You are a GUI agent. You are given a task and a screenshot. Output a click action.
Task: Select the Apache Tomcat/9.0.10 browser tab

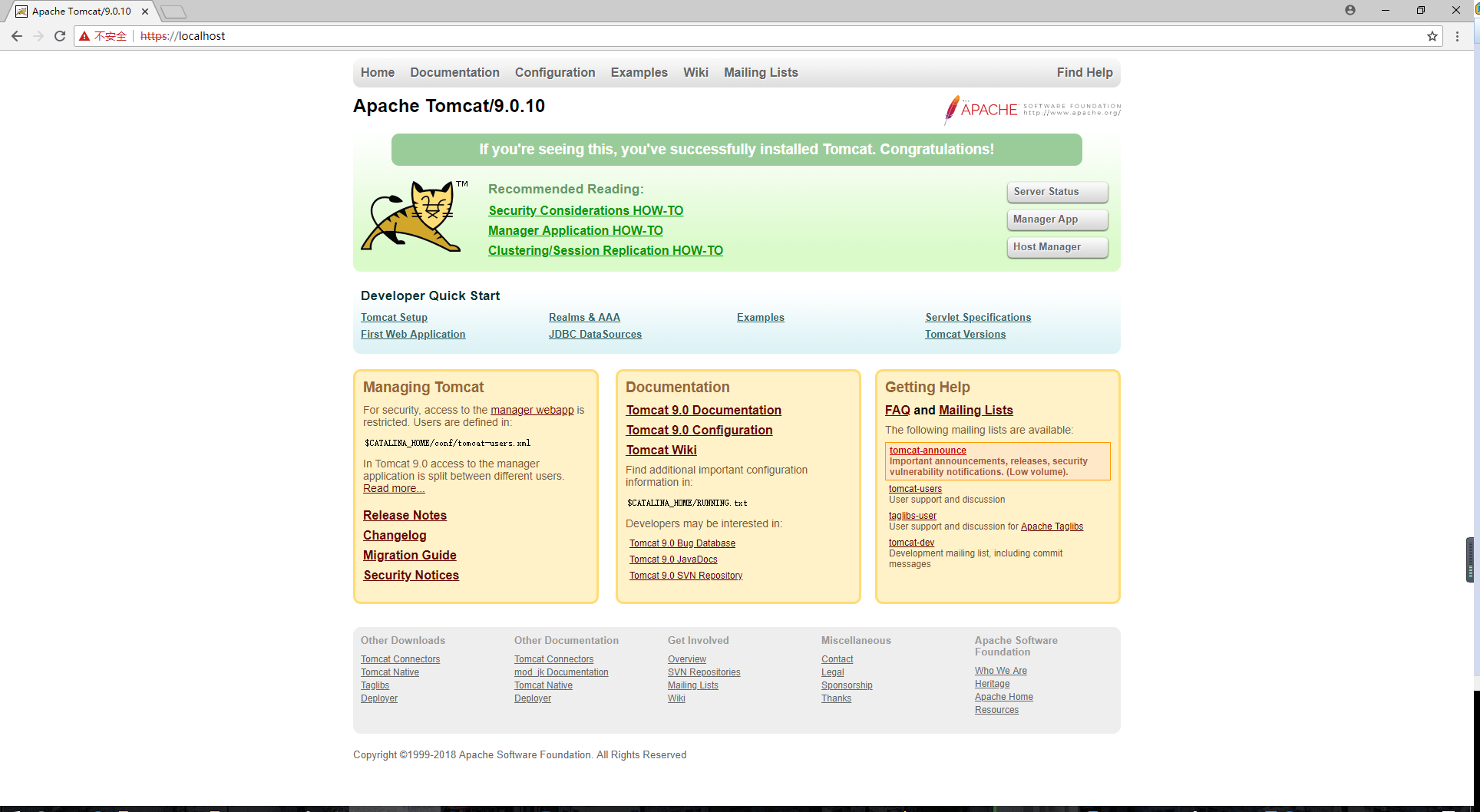81,12
